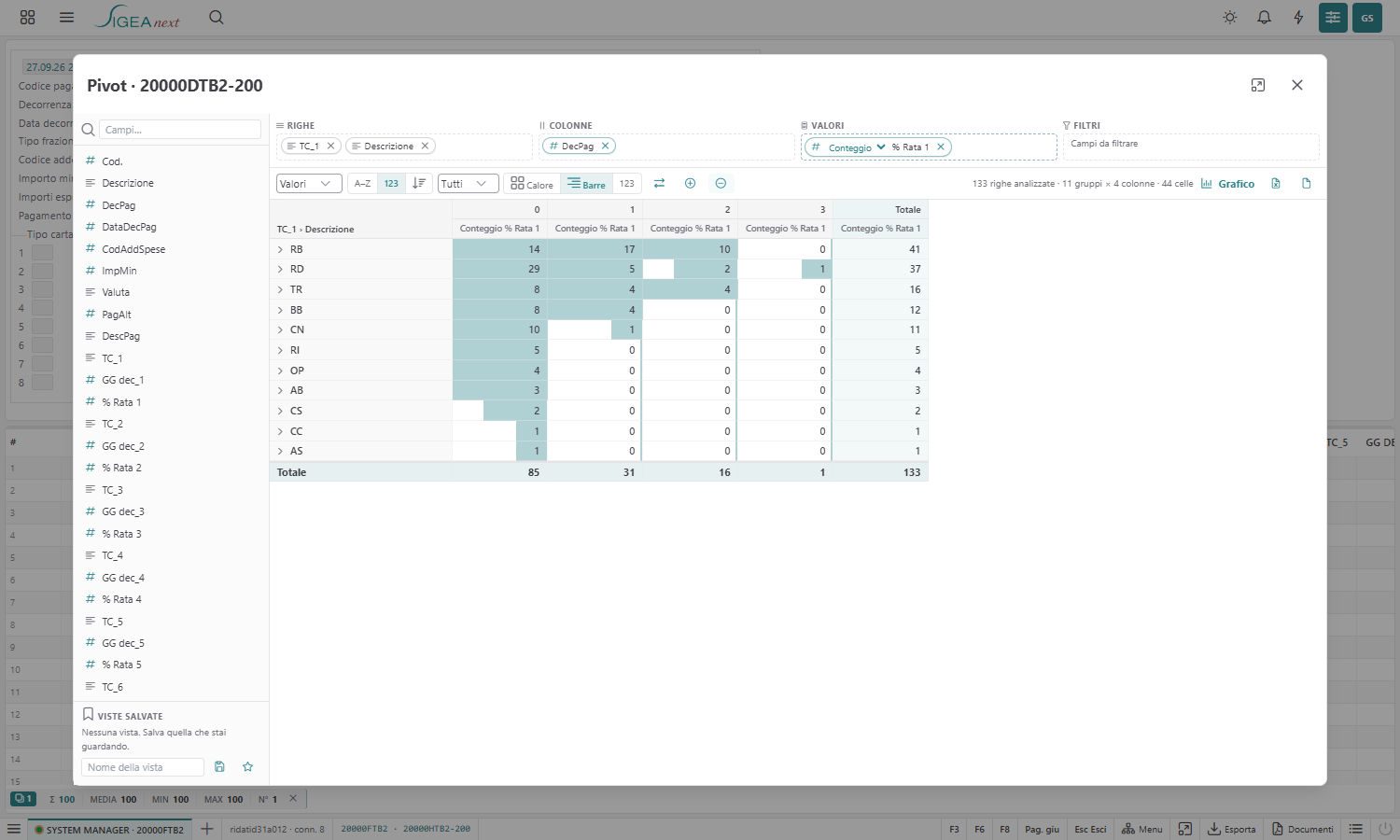Switch cell display to Calore heatmap mode

pyautogui.click(x=532, y=184)
